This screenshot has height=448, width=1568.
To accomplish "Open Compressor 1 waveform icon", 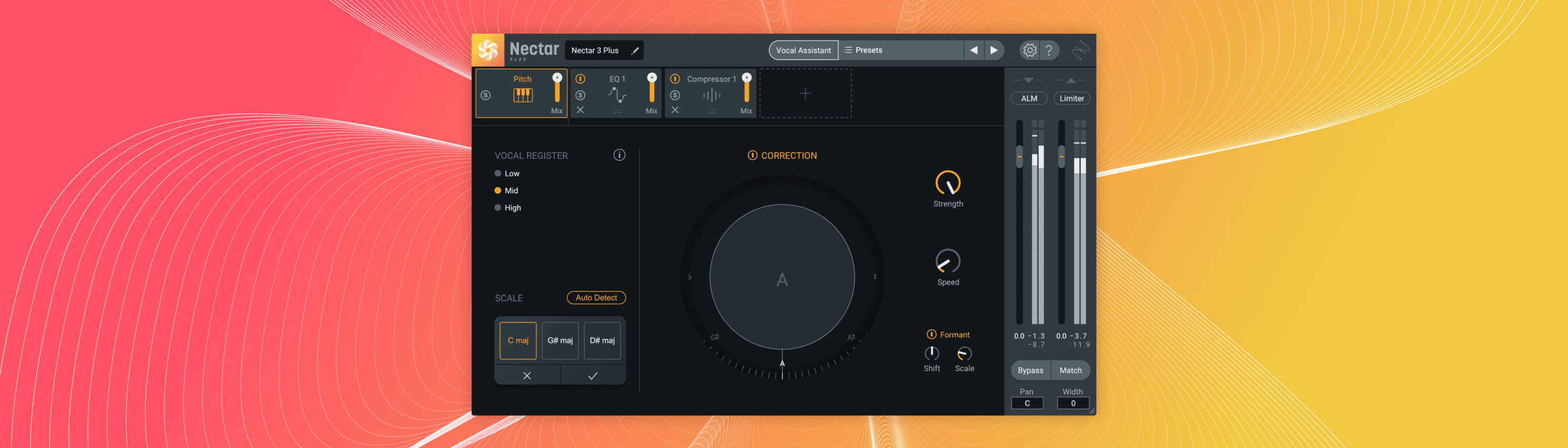I will tap(712, 95).
